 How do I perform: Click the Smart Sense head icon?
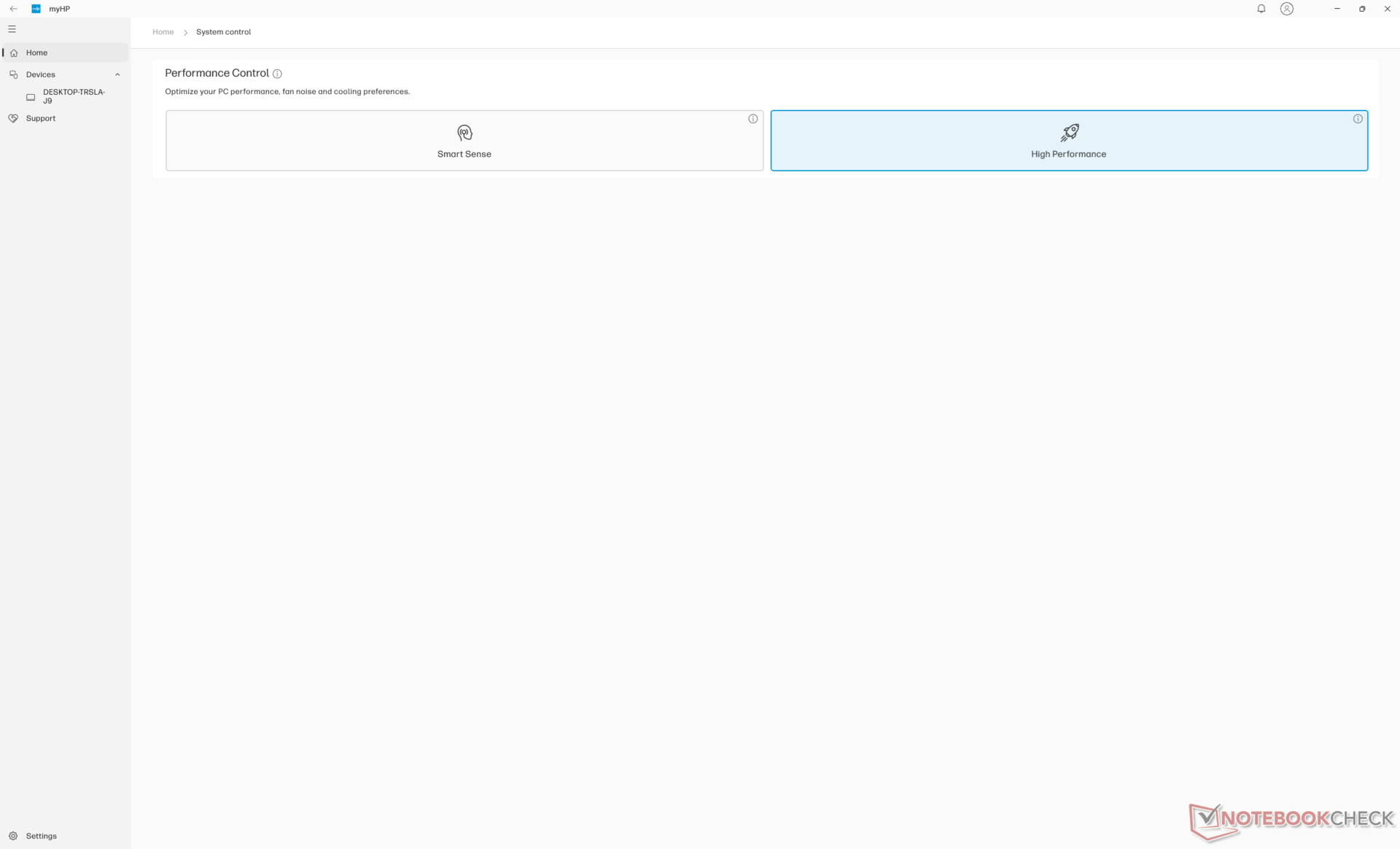pos(464,133)
